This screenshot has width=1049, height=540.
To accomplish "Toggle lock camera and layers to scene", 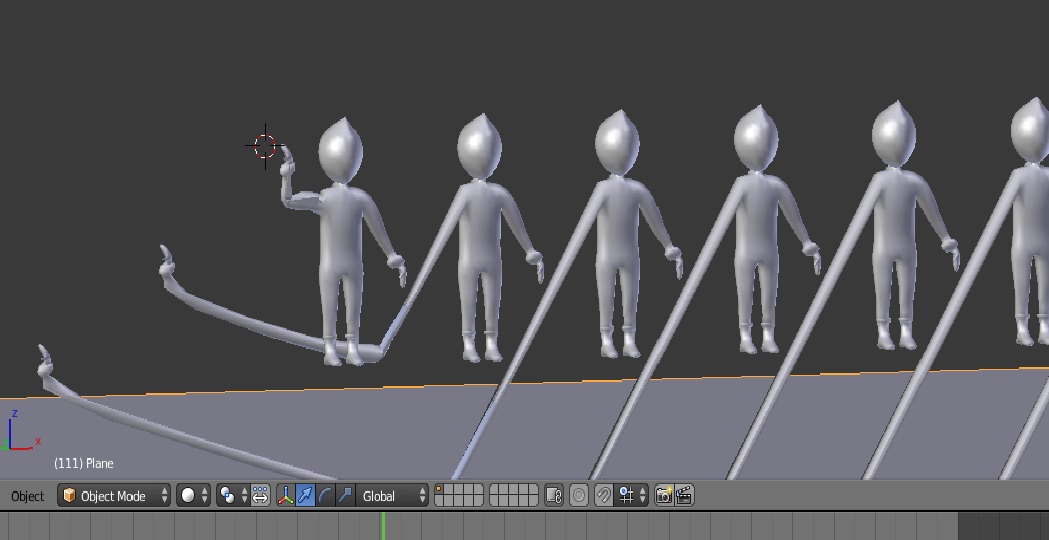I will tap(554, 496).
